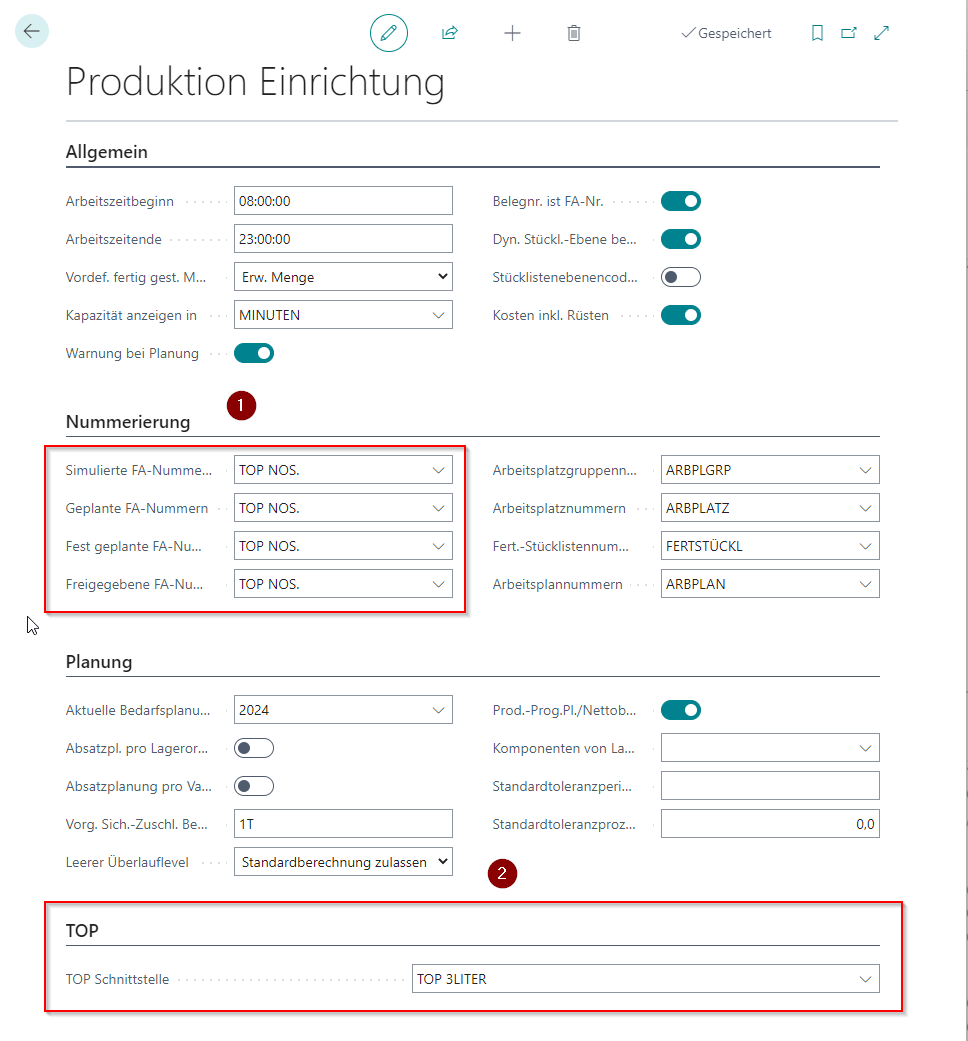Screen dimensions: 968x1041
Task: Open page in new window icon
Action: click(x=849, y=33)
